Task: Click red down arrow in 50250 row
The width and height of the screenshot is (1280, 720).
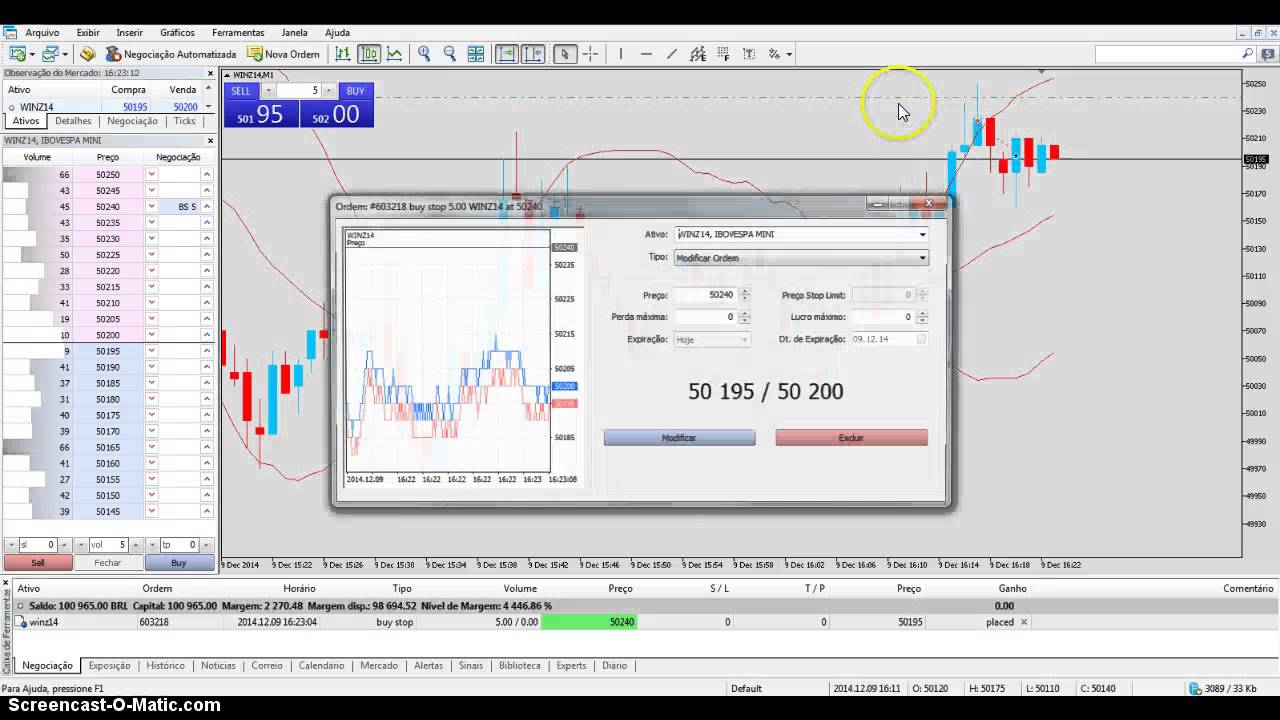Action: (x=152, y=175)
